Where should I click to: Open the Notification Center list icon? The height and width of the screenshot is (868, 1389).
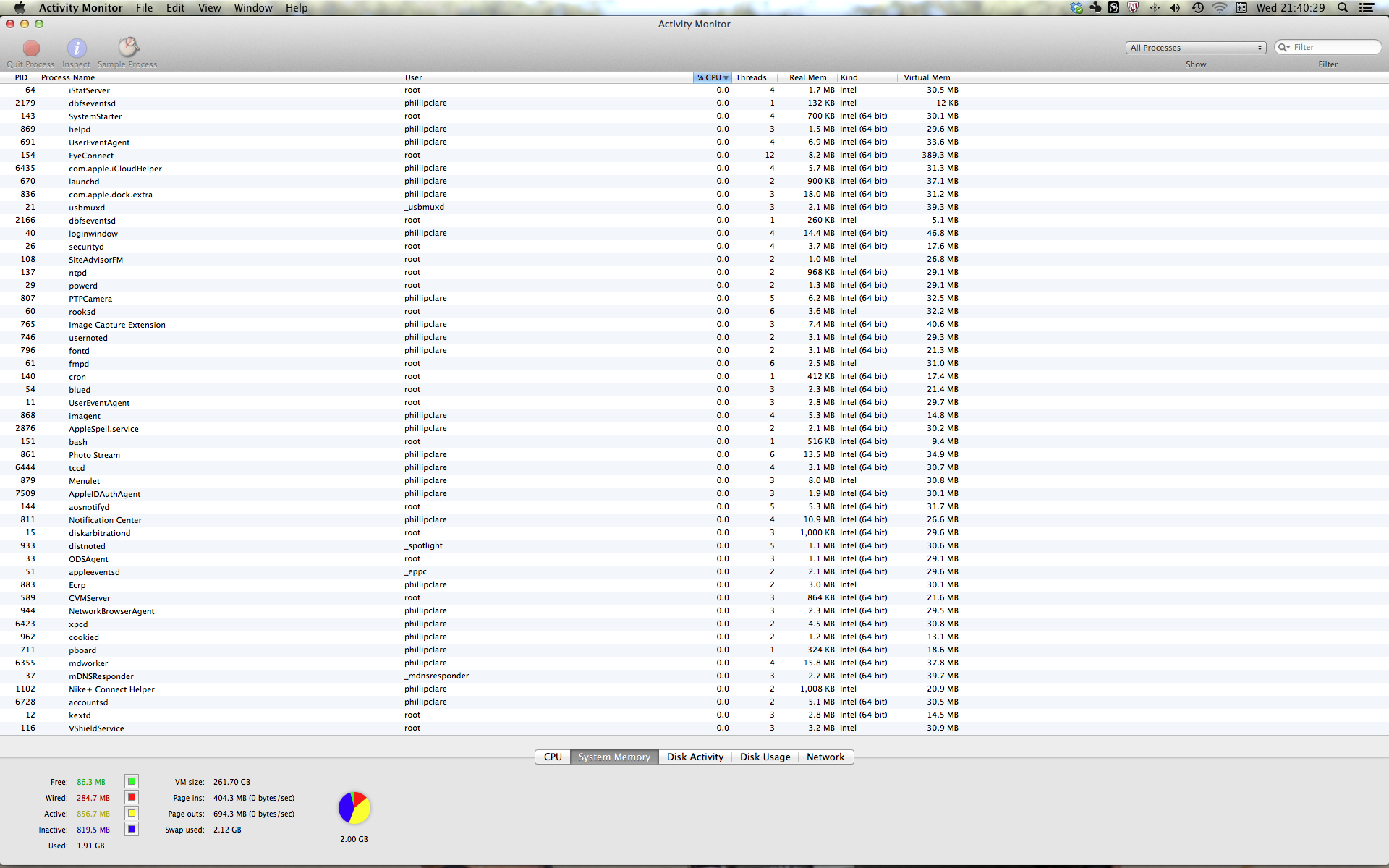(1367, 8)
